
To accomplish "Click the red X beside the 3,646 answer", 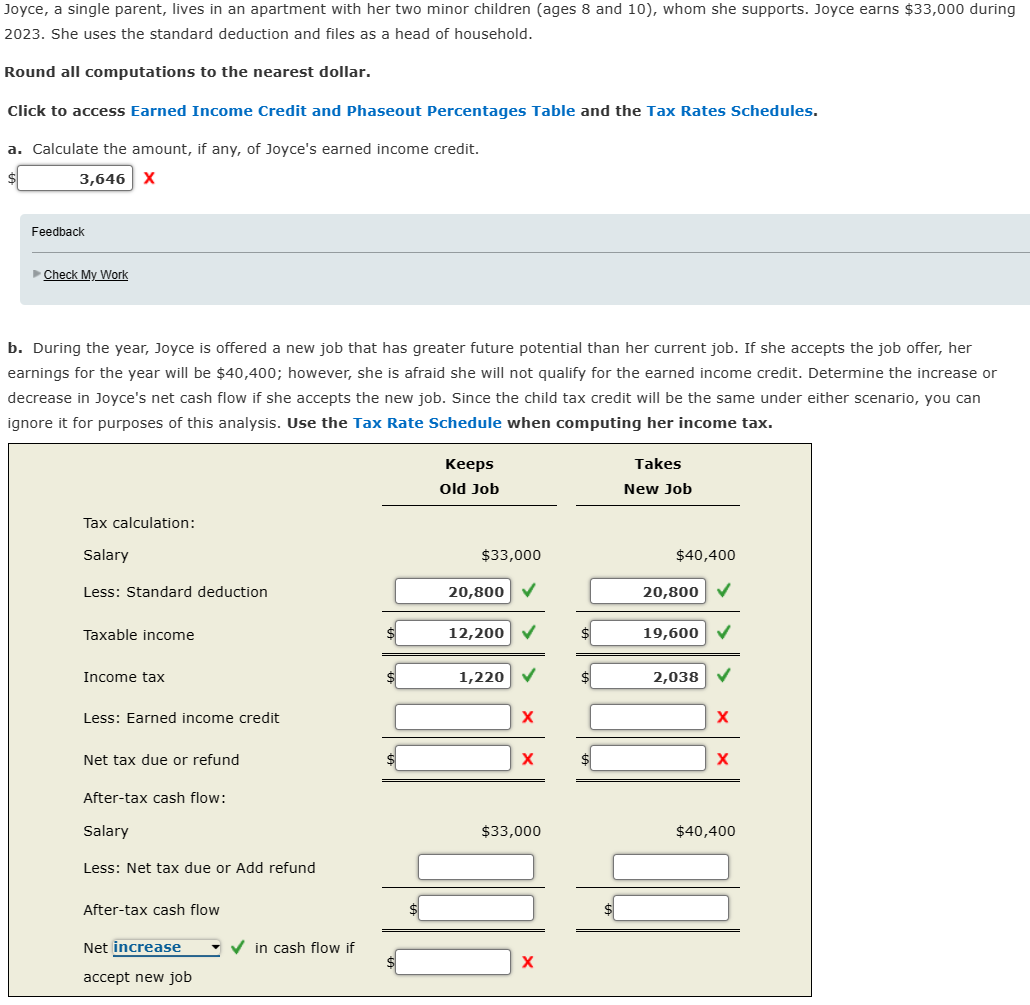I will [149, 178].
